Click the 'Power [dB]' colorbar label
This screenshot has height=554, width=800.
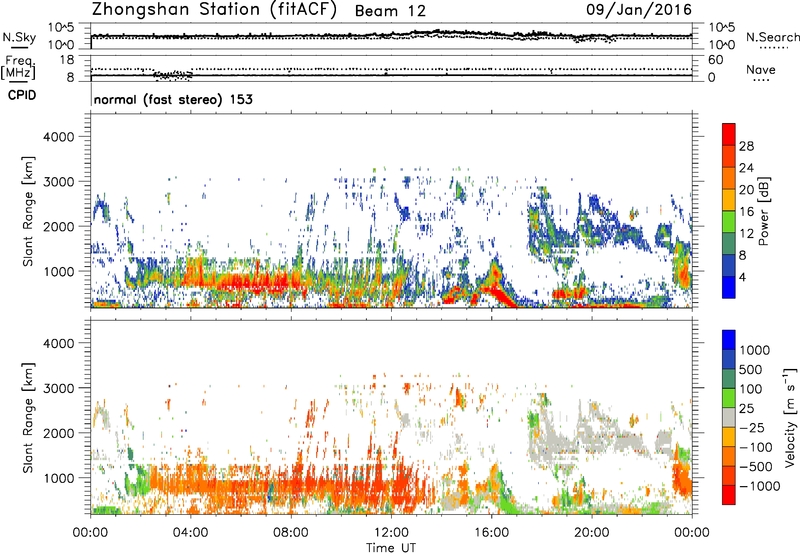[764, 211]
